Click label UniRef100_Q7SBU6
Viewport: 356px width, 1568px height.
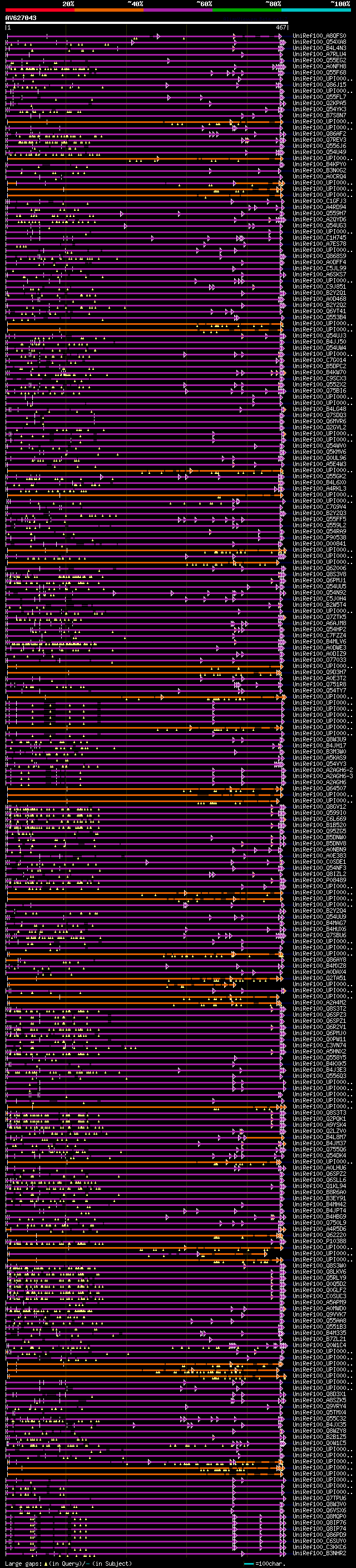click(x=319, y=935)
